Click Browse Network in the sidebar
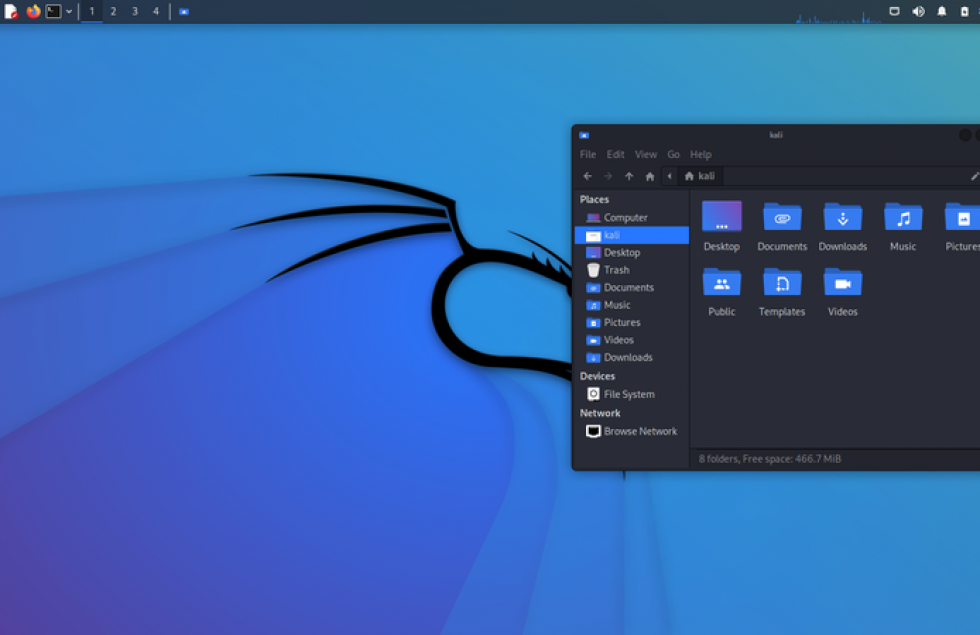 [x=631, y=431]
